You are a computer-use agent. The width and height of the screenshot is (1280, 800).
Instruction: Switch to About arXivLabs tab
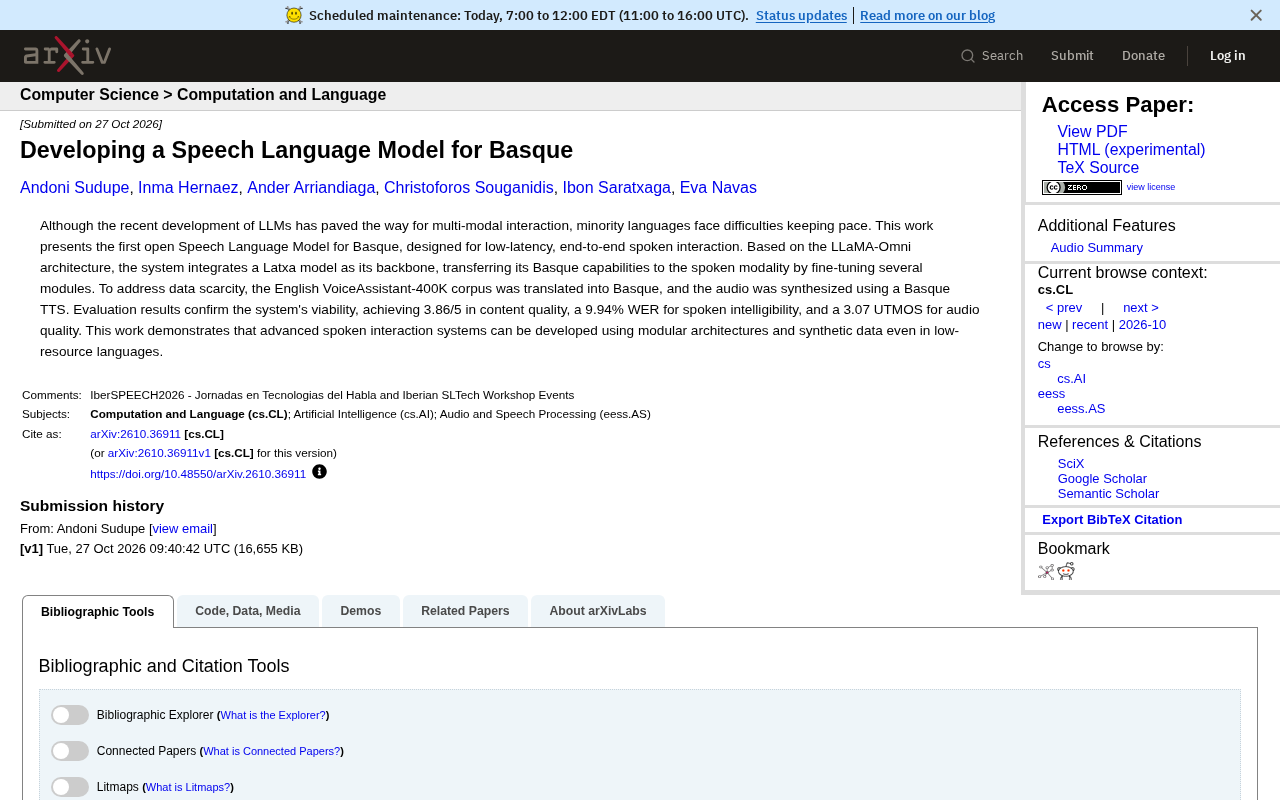point(598,611)
